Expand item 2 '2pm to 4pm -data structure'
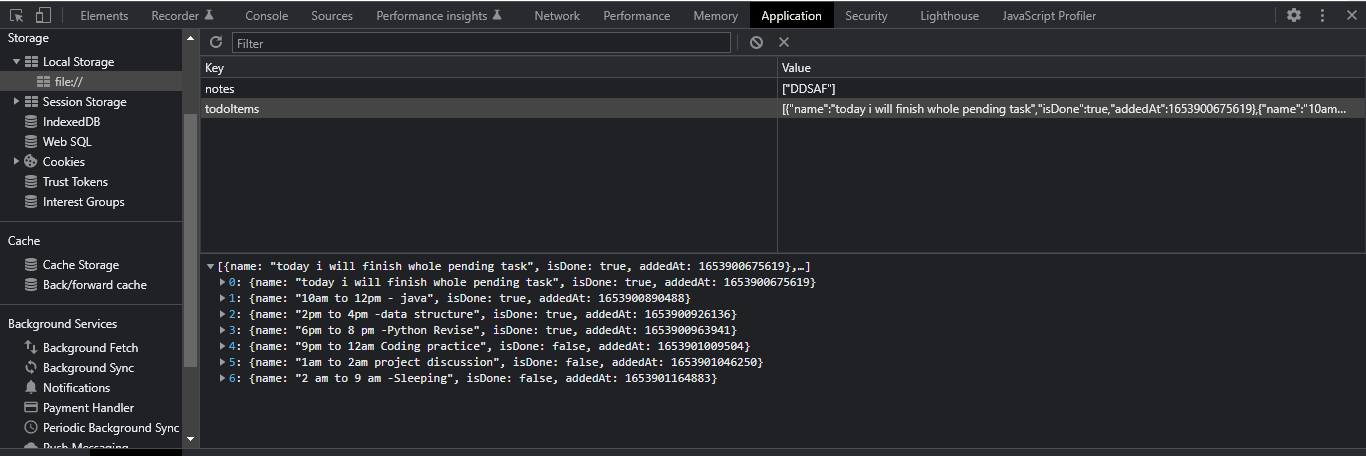Screen dimensions: 1366x456 223,315
